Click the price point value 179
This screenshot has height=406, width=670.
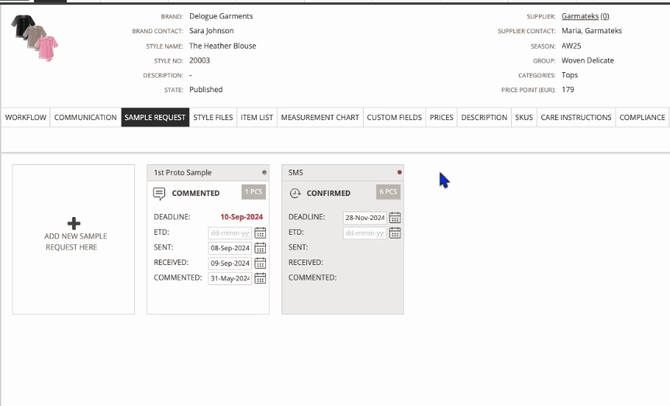tap(568, 89)
